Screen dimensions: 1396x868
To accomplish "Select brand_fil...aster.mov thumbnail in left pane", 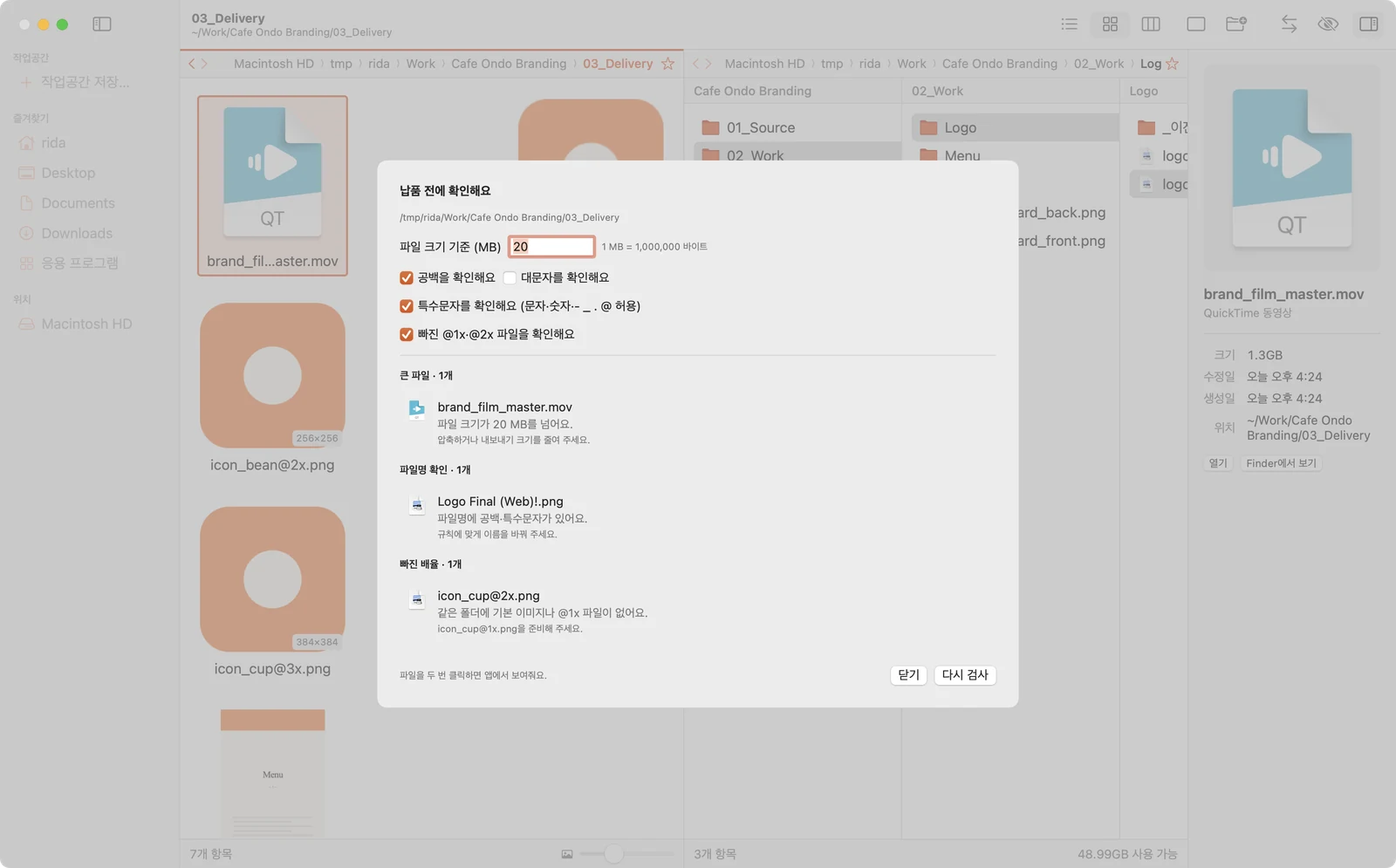I will click(x=272, y=186).
